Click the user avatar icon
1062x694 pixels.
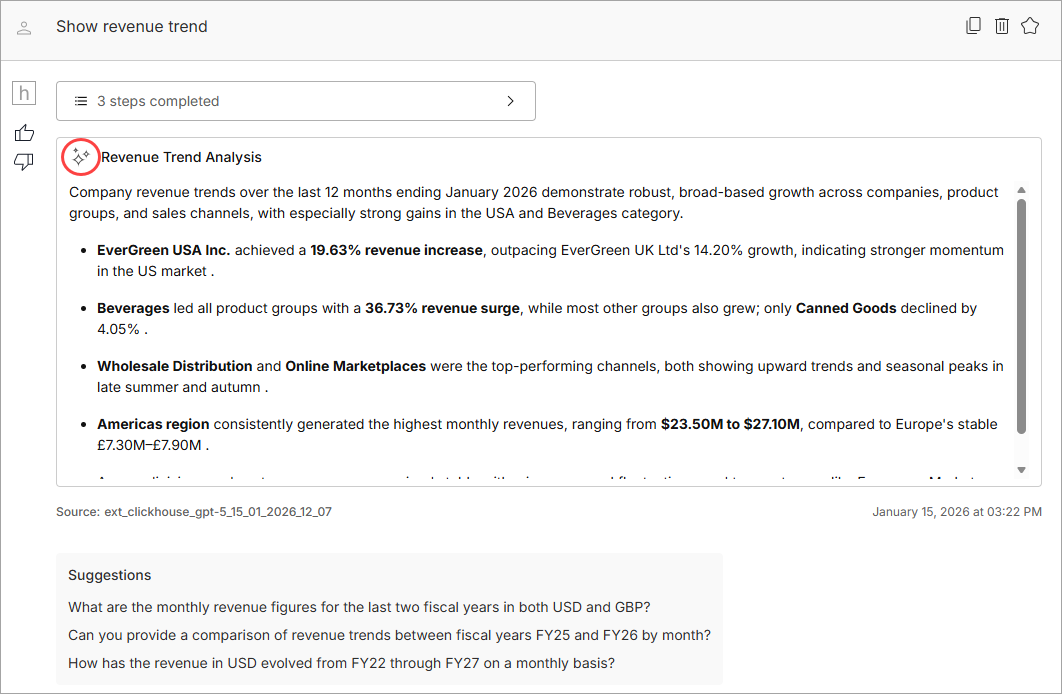point(25,28)
